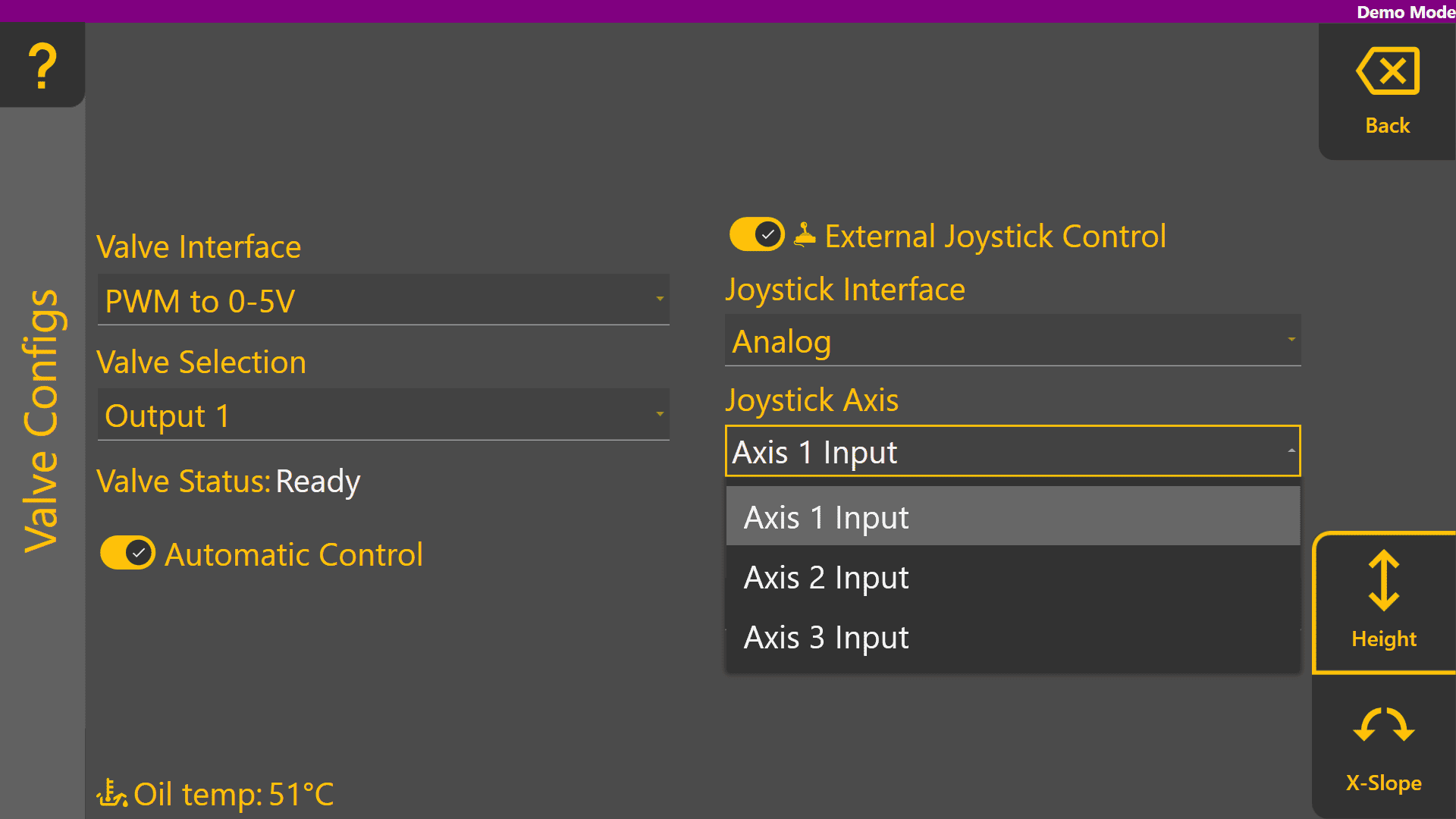Screen dimensions: 1456x819
Task: Click the Valve Configs vertical title
Action: [41, 421]
